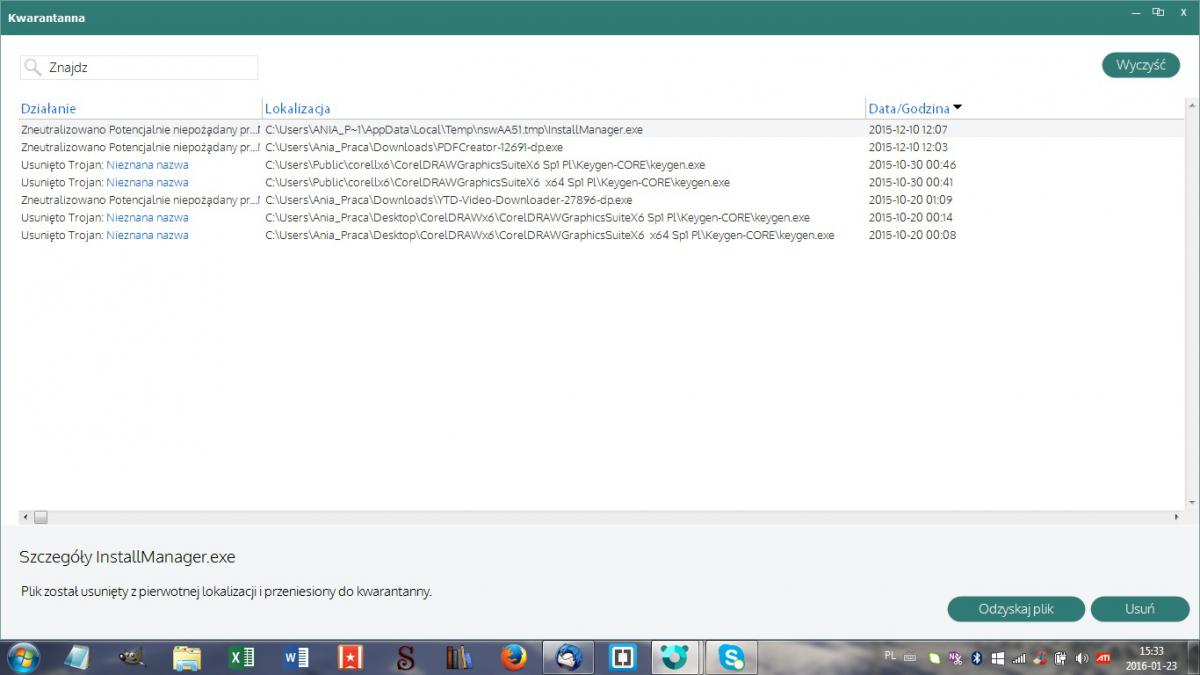1200x675 pixels.
Task: Click the ATI tray icon
Action: (1103, 658)
